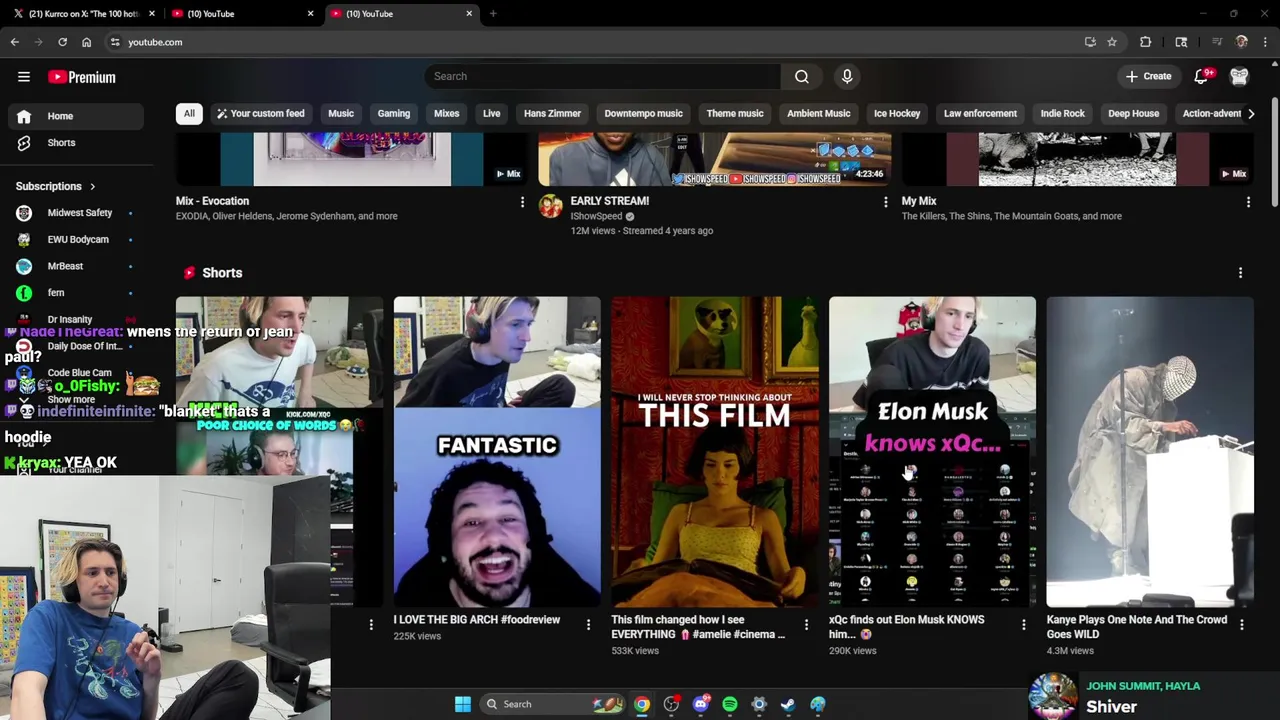Screen dimensions: 1280x720
Task: Open Steam from the taskbar
Action: point(788,704)
